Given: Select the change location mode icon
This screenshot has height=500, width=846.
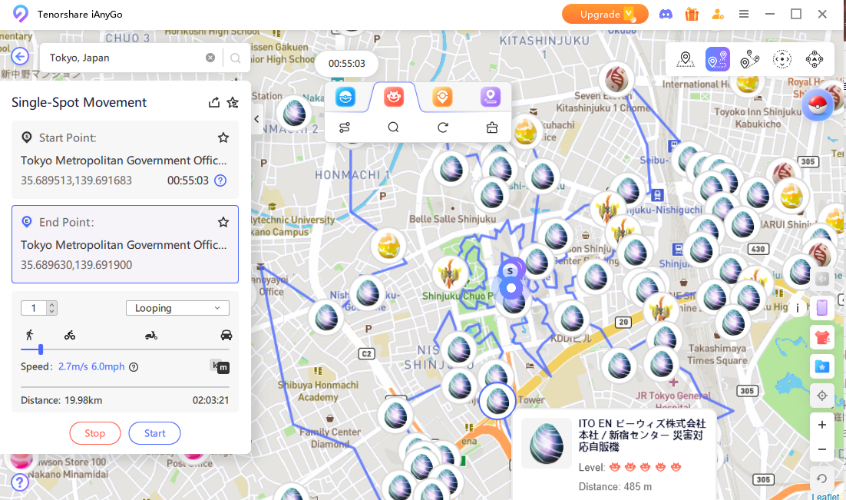Looking at the screenshot, I should (685, 59).
